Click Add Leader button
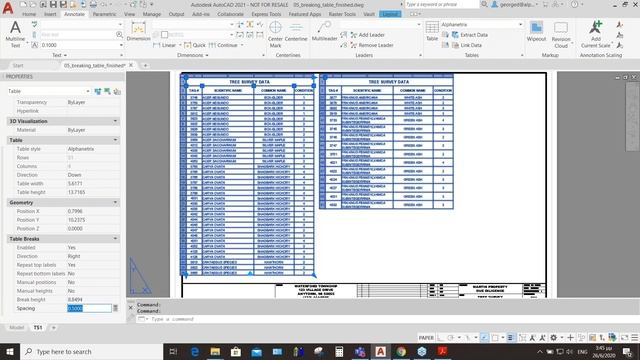The height and width of the screenshot is (360, 640). [x=367, y=35]
